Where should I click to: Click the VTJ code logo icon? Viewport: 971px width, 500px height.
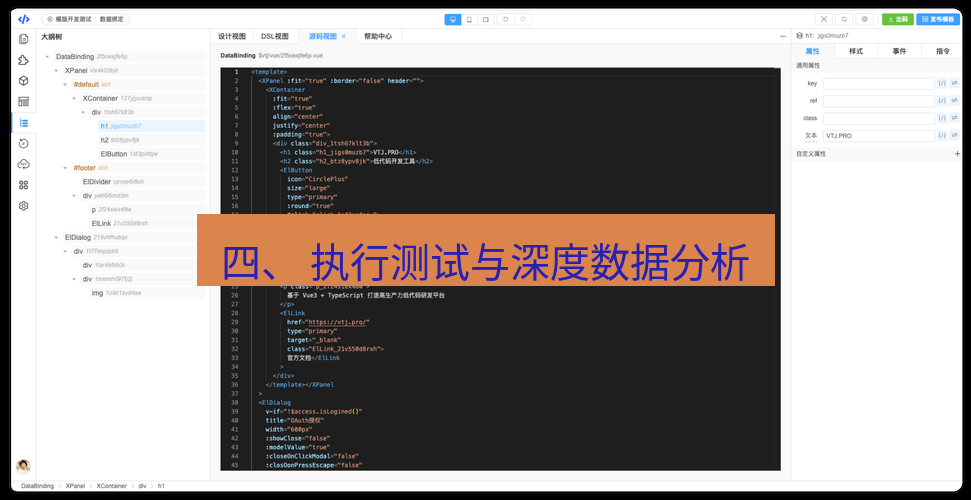[24, 19]
